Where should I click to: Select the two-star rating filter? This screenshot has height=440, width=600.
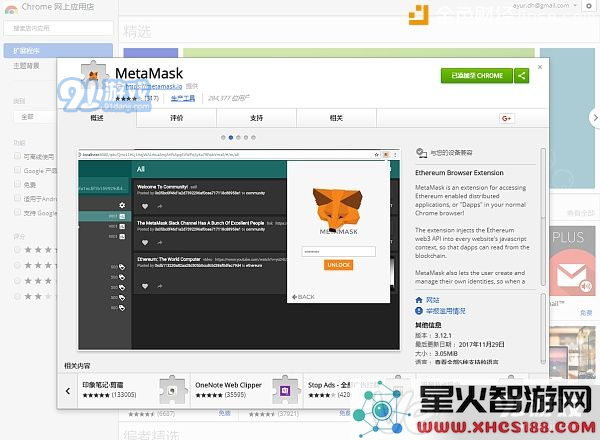pyautogui.click(x=17, y=296)
